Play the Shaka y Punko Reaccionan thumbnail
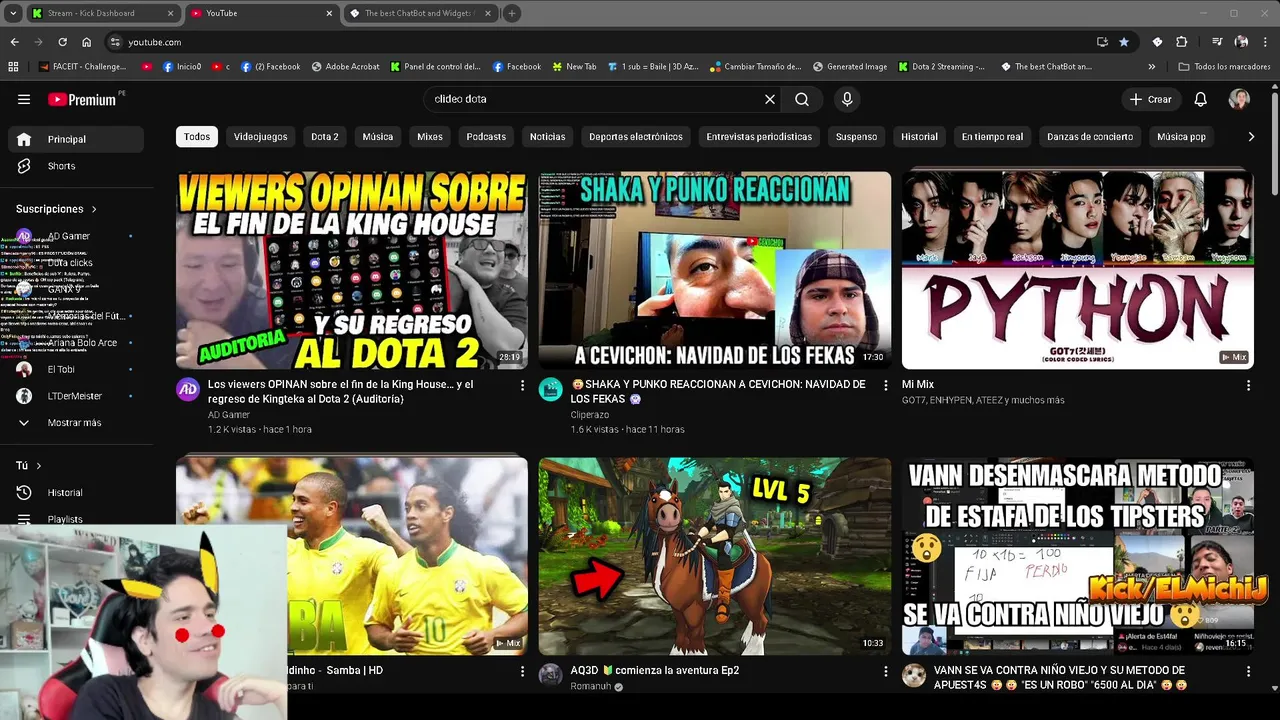The image size is (1280, 720). pyautogui.click(x=715, y=270)
